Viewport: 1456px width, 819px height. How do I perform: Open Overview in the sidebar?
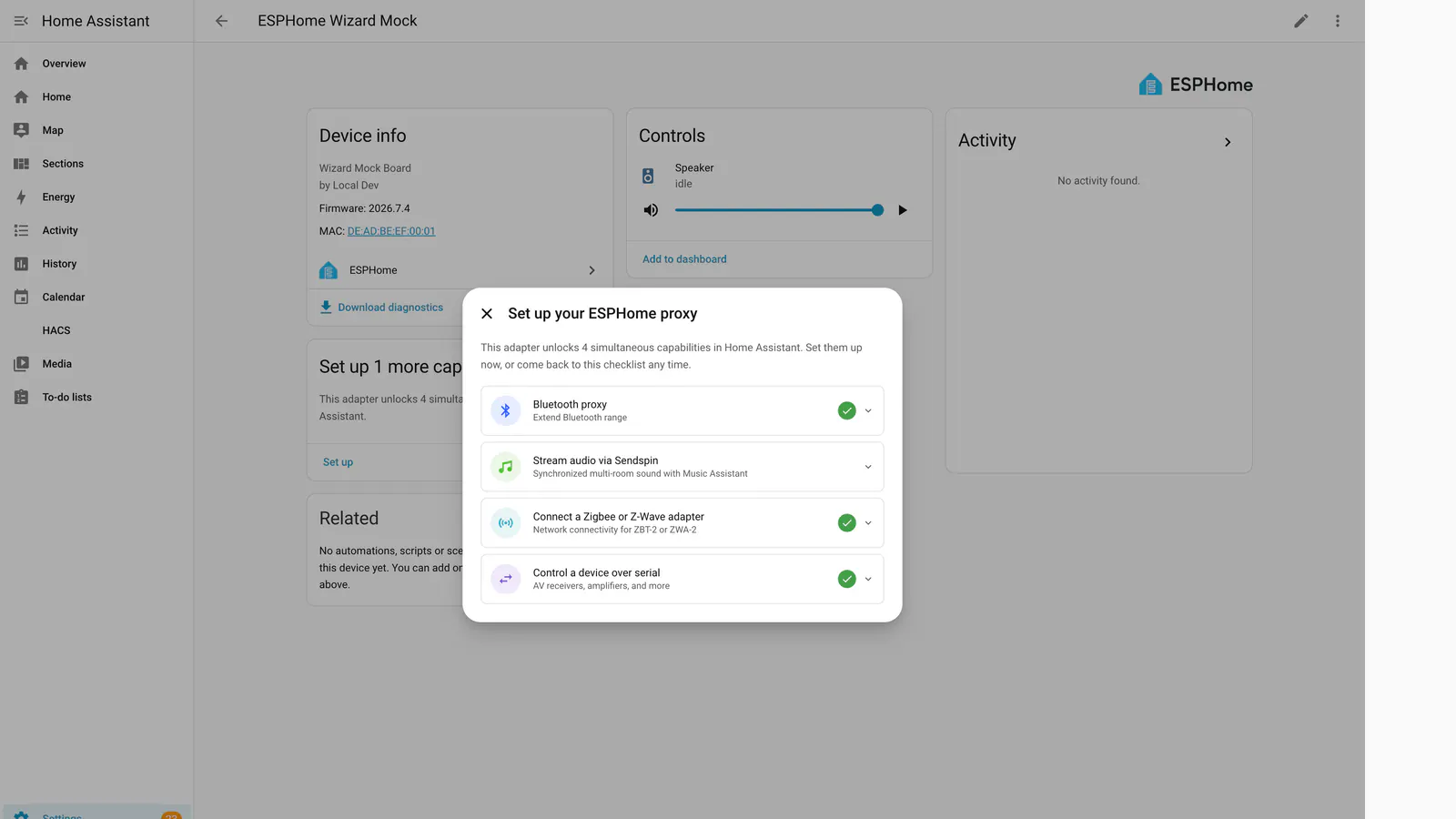click(96, 64)
